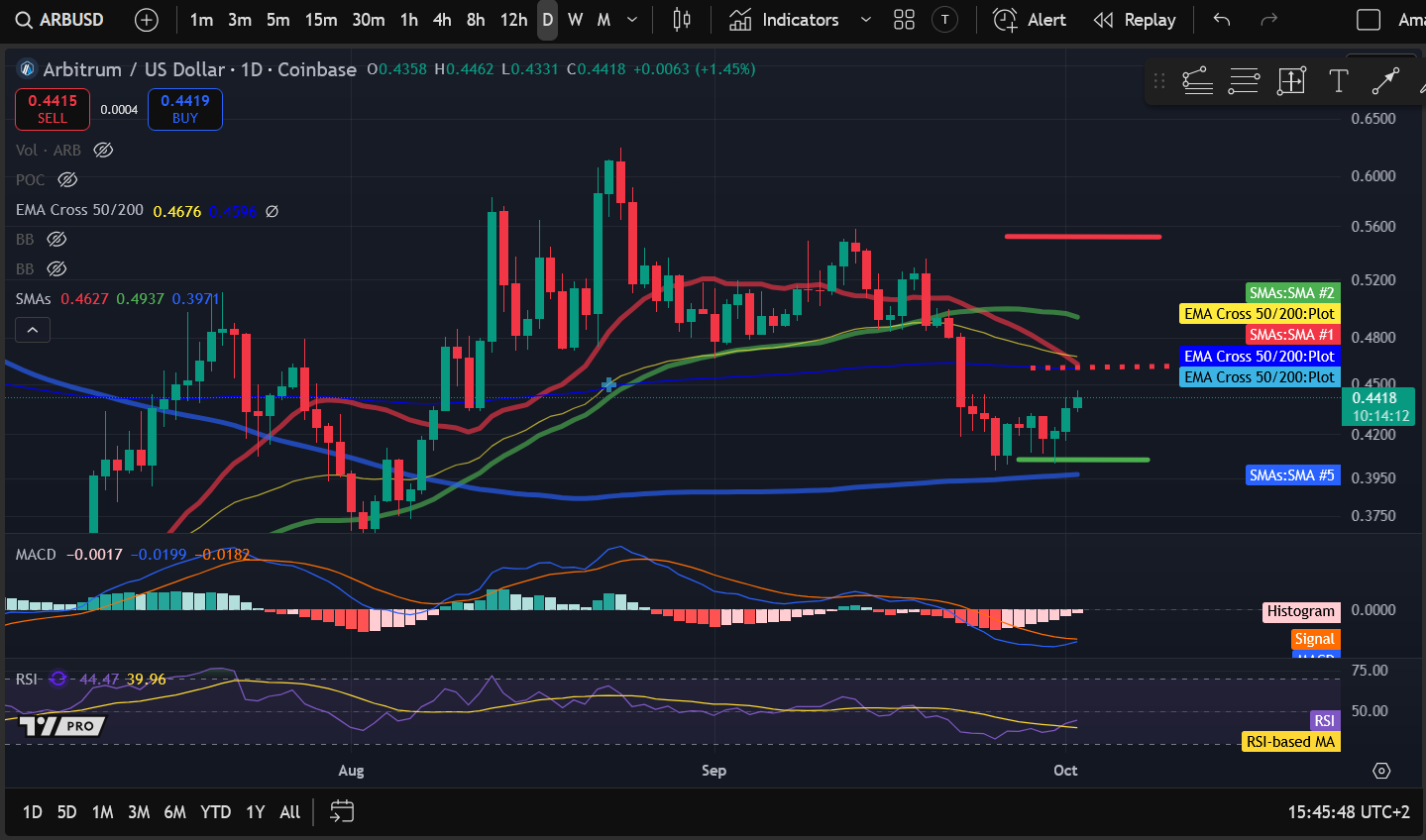Image resolution: width=1426 pixels, height=840 pixels.
Task: Open the favorite indicators dropdown chevron
Action: click(865, 20)
